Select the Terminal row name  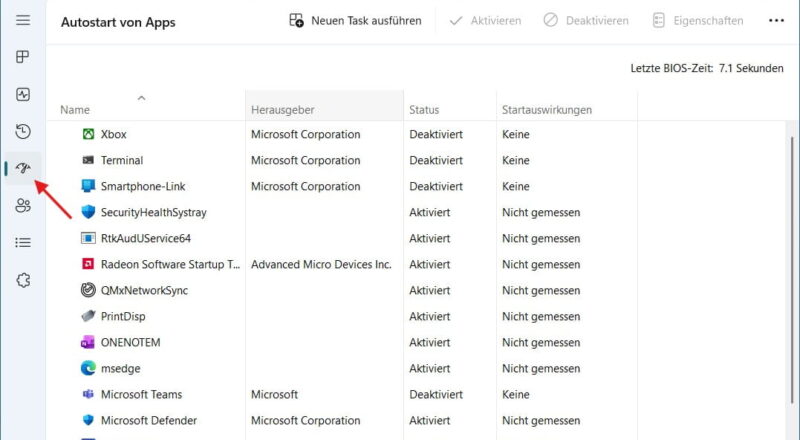pos(122,160)
